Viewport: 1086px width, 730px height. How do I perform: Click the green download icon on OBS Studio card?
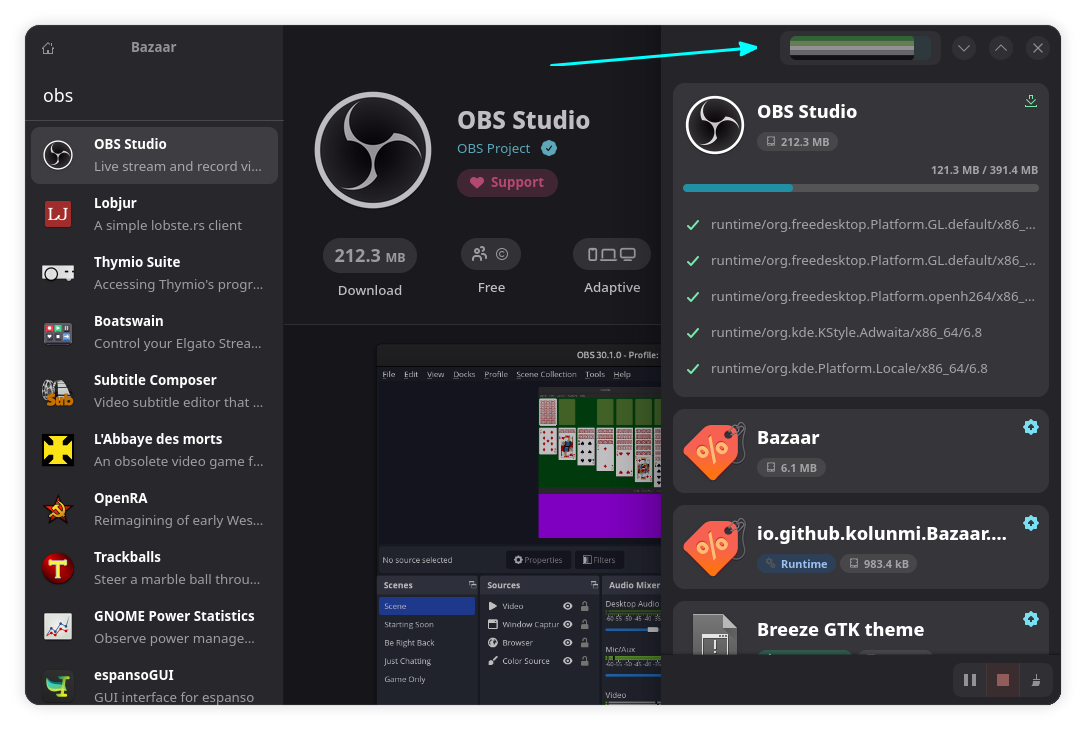(1030, 100)
